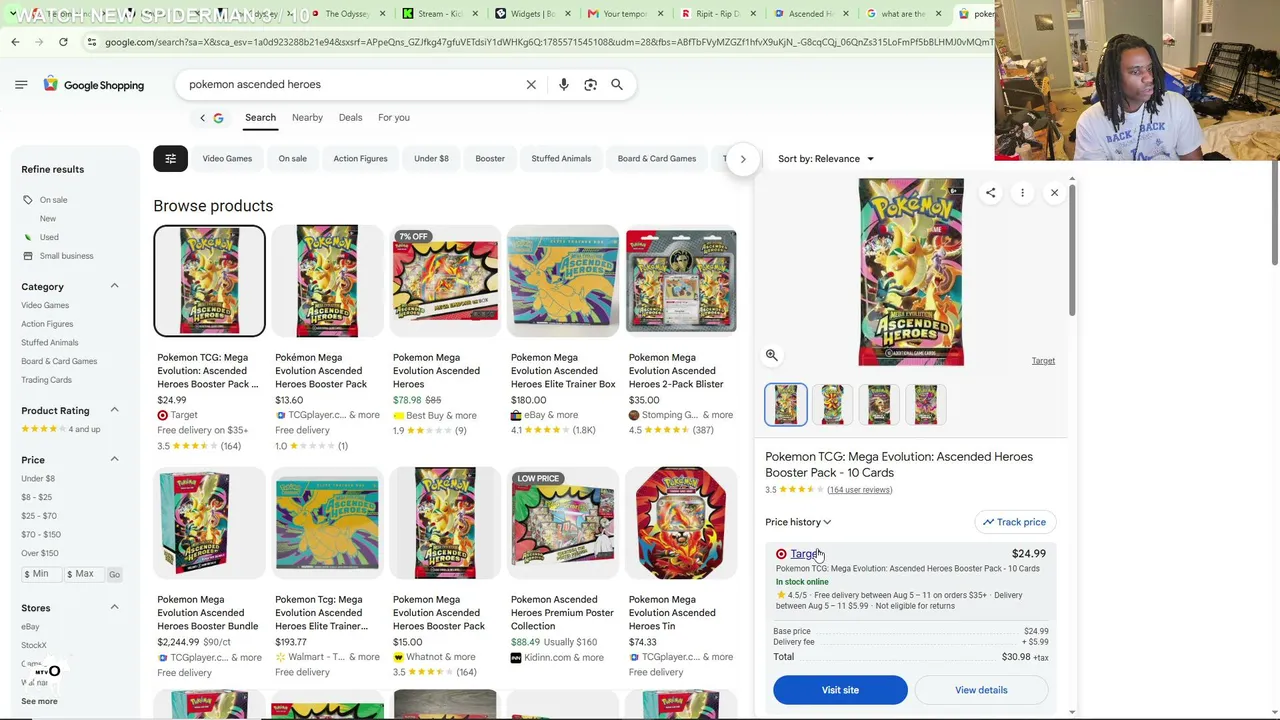Click the View details button
Screen dimensions: 1280x720
(981, 690)
